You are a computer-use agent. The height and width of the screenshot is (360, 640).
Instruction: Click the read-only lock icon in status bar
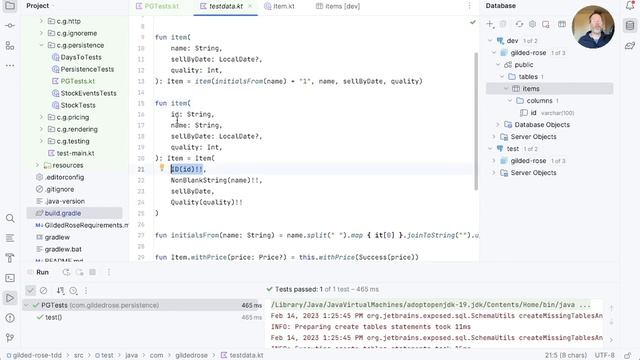pyautogui.click(x=628, y=356)
